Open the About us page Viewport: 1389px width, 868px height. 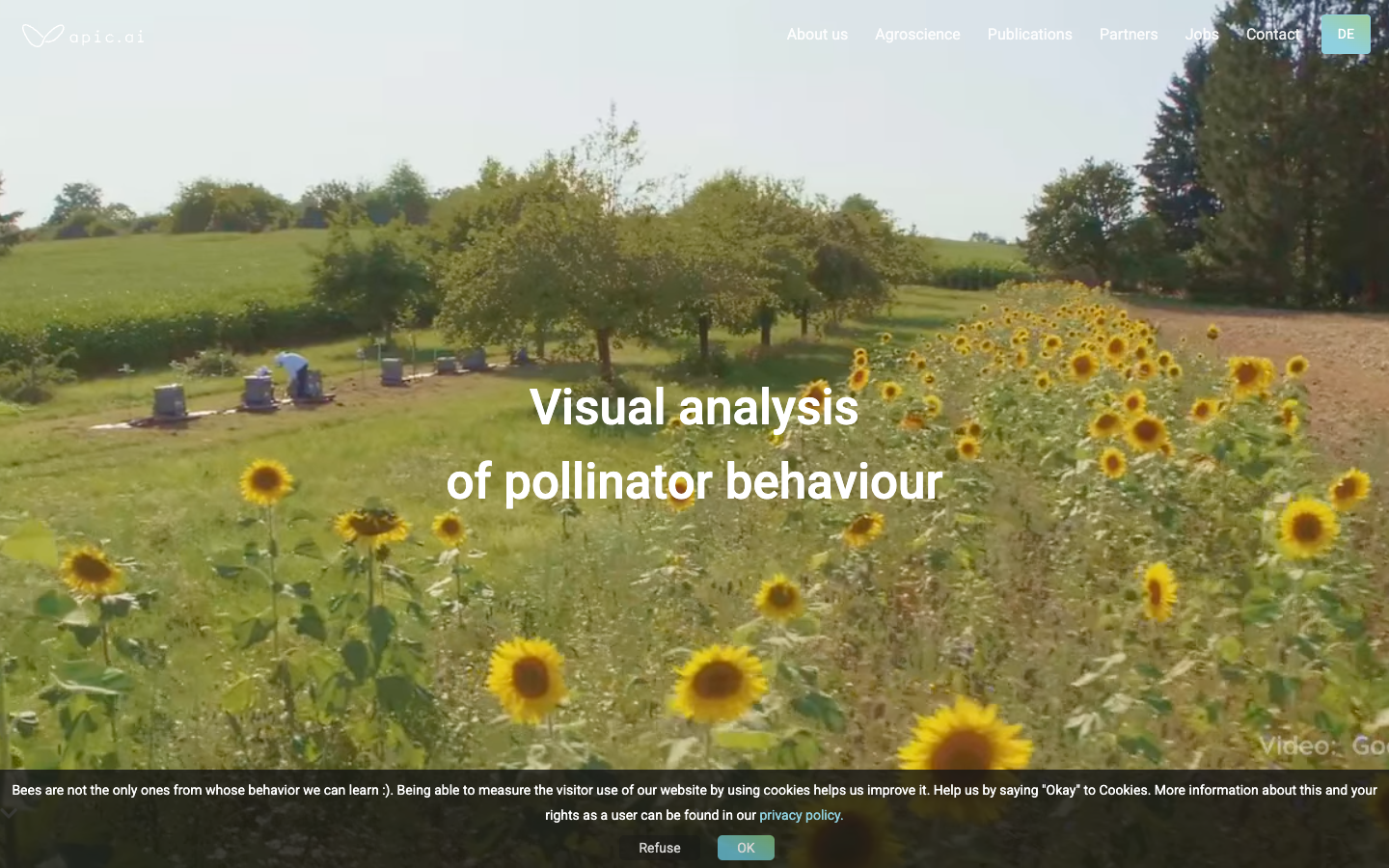(x=817, y=35)
